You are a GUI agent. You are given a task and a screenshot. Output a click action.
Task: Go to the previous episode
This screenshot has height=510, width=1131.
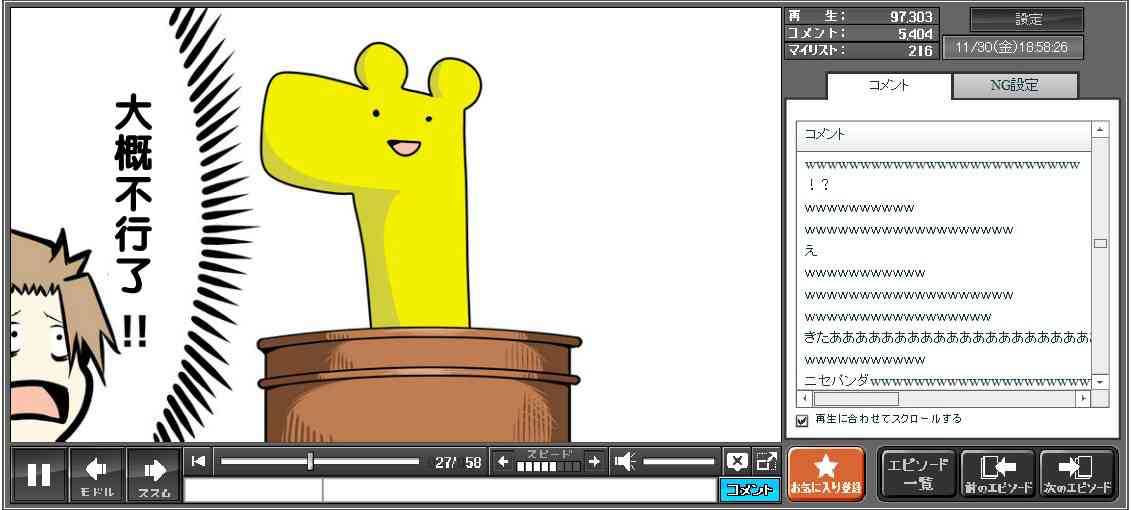[x=997, y=474]
